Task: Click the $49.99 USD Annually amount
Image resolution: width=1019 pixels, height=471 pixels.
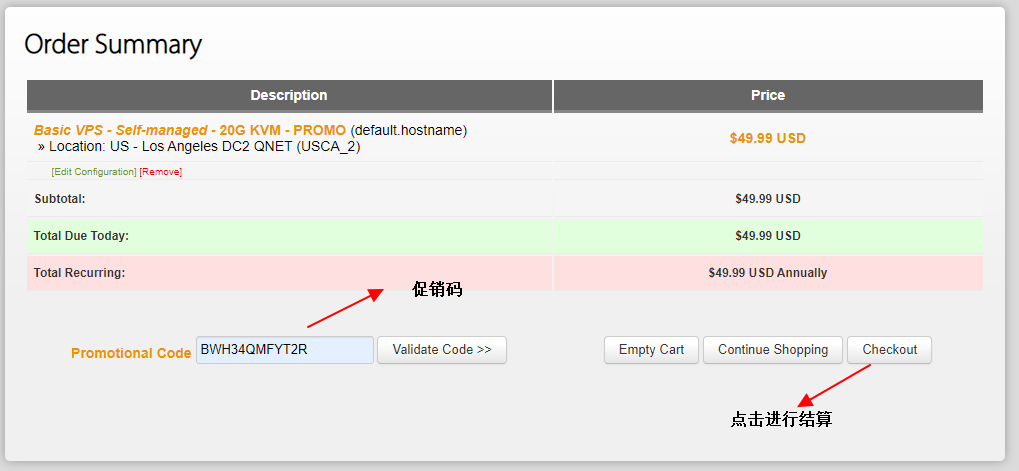Action: [768, 273]
